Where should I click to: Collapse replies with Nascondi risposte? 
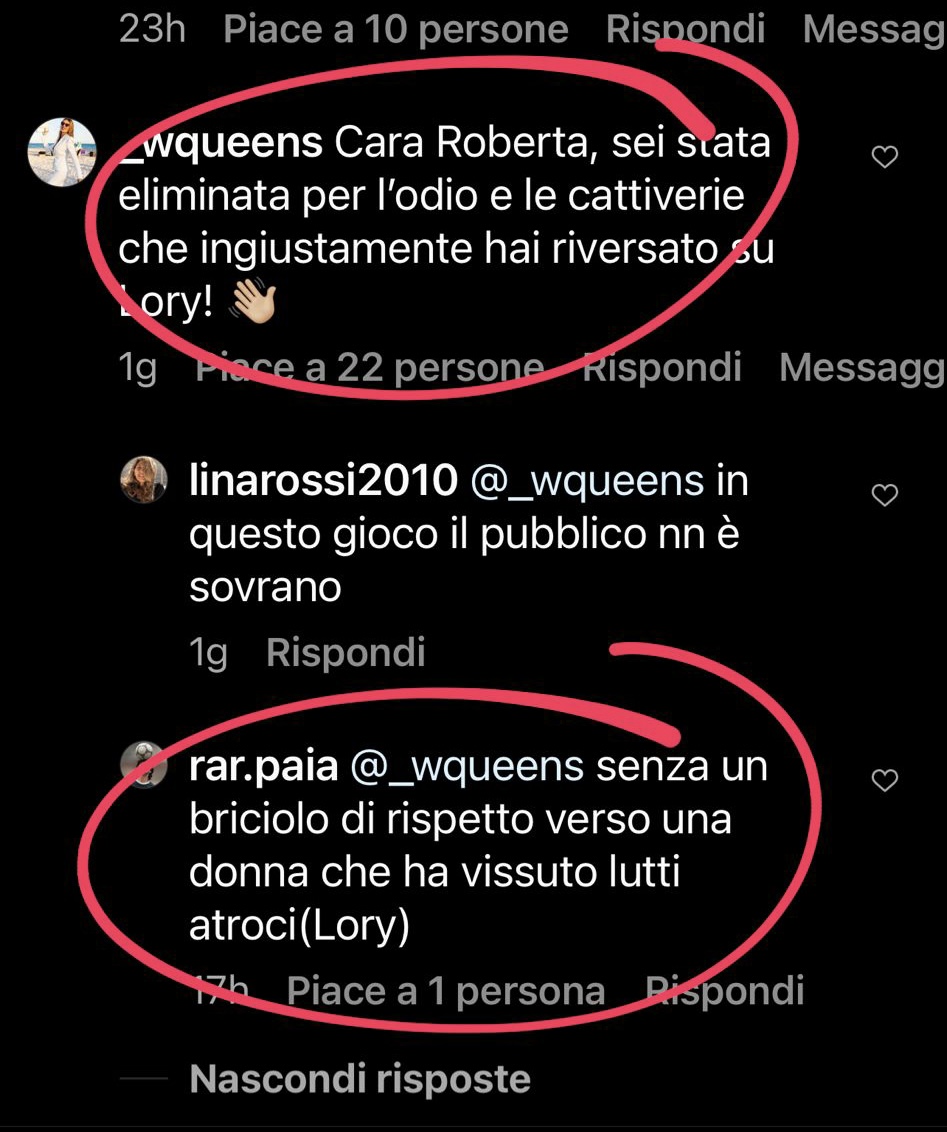[359, 1079]
